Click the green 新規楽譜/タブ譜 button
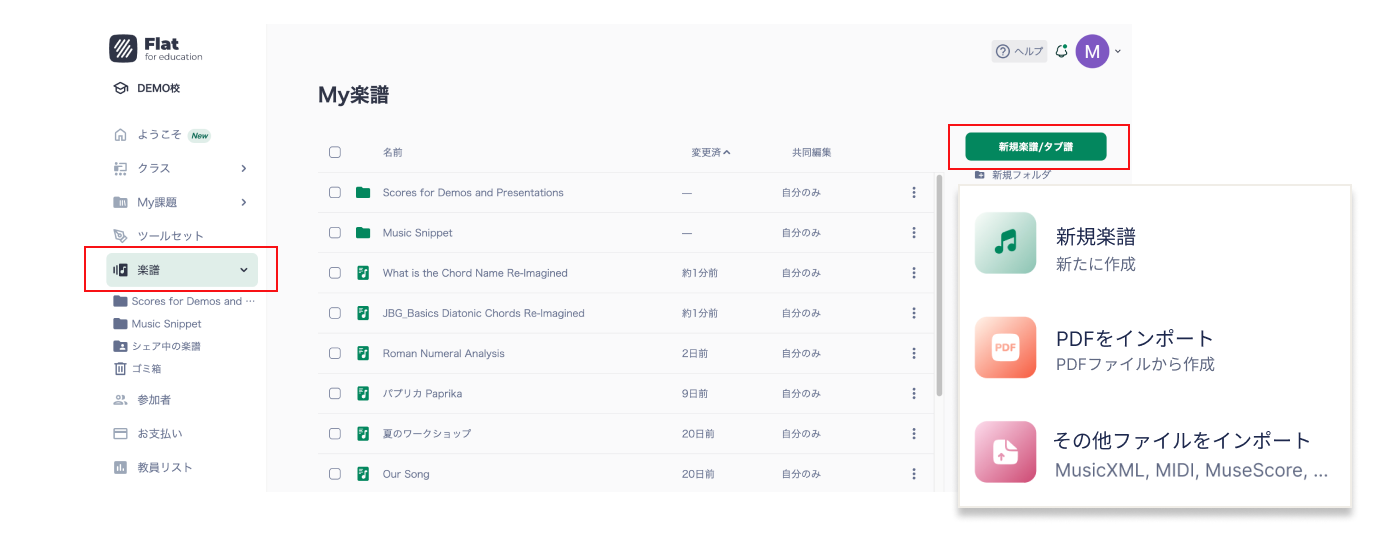The height and width of the screenshot is (560, 1400). click(x=1035, y=147)
